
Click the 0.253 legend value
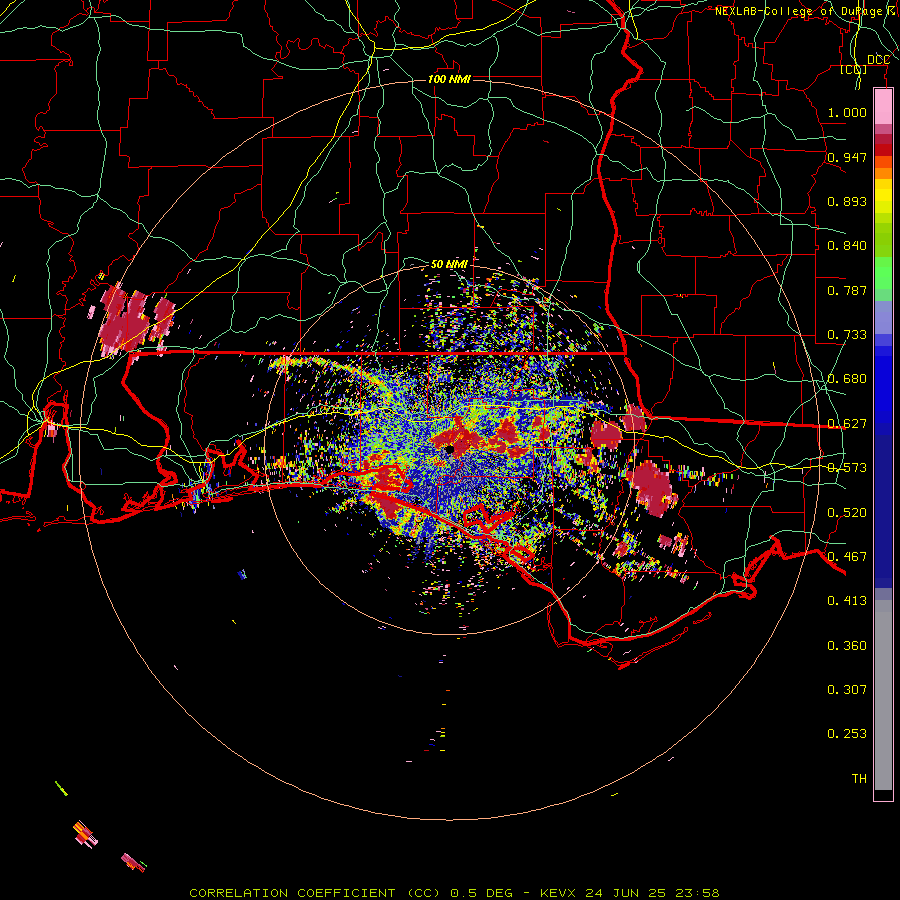[x=847, y=734]
